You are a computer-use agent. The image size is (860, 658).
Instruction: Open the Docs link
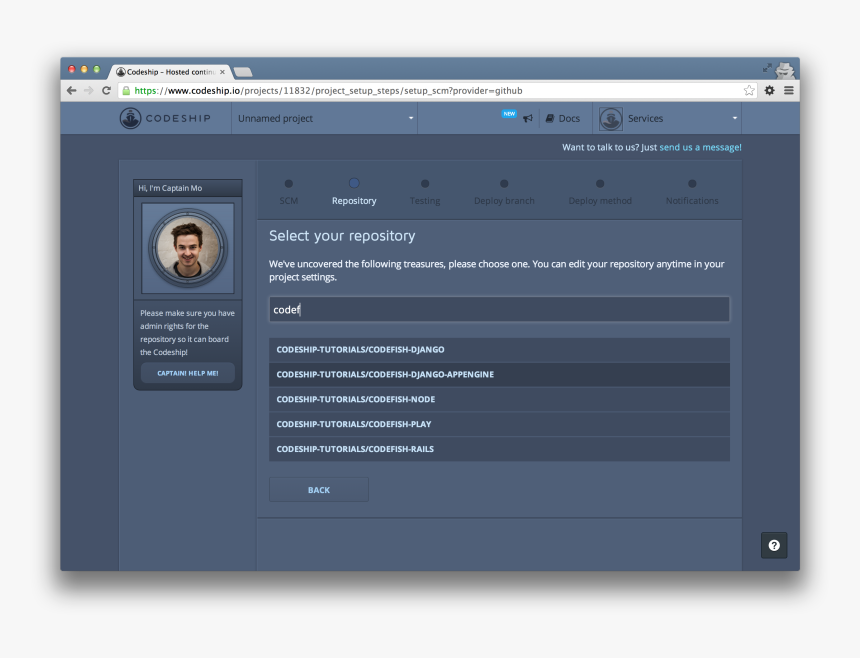[563, 118]
